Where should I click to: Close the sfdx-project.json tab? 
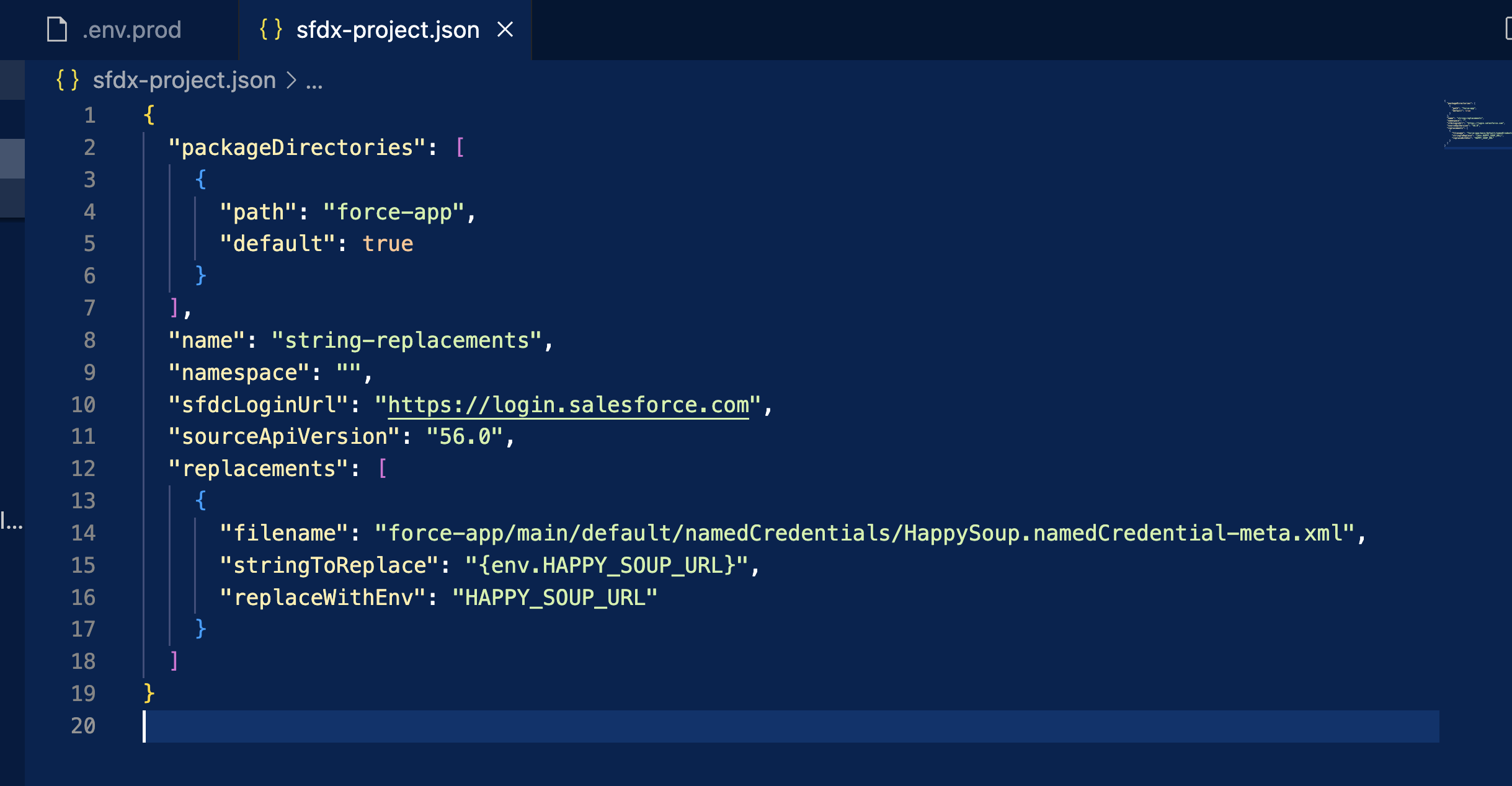tap(505, 29)
